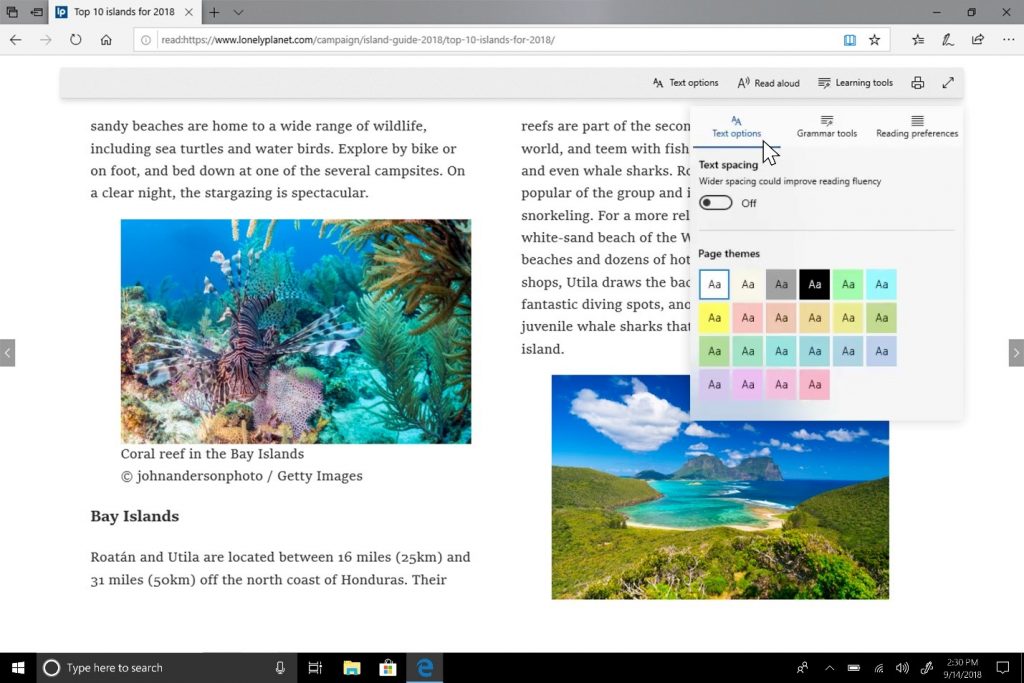Viewport: 1024px width, 683px height.
Task: Open the Add notes pen icon
Action: coord(947,40)
